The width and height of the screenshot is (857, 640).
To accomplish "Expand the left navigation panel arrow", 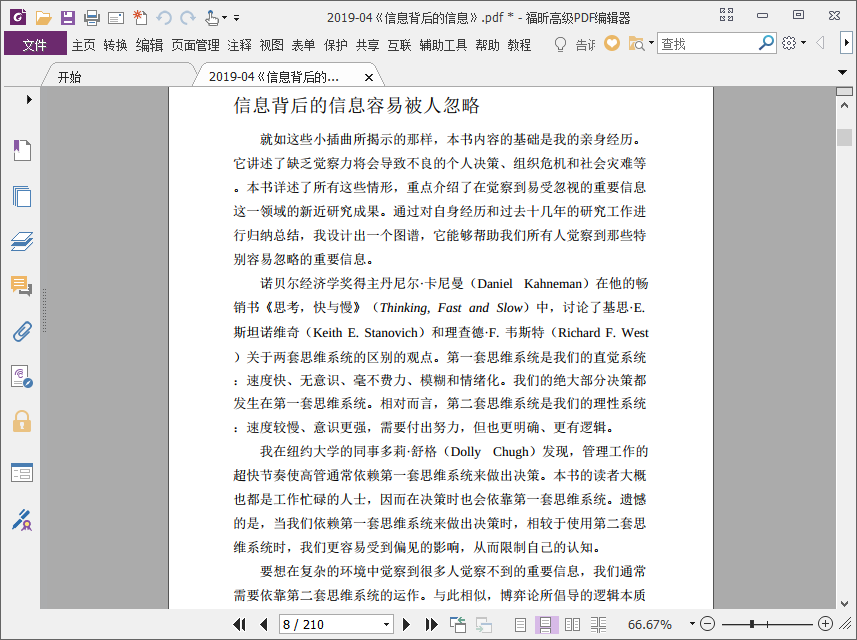I will pyautogui.click(x=29, y=99).
